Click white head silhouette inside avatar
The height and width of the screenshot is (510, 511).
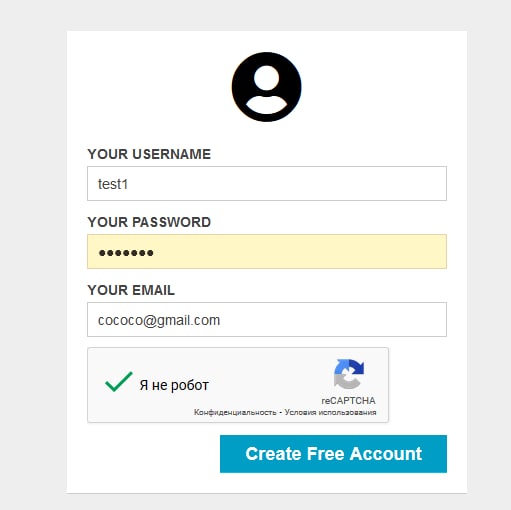pyautogui.click(x=266, y=79)
